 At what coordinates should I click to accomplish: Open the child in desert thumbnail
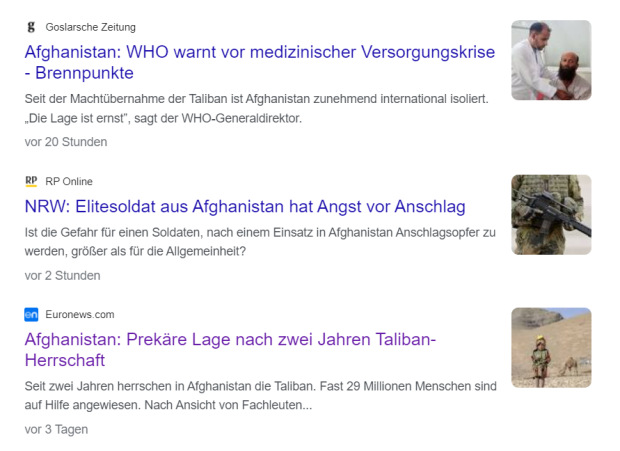click(x=551, y=348)
